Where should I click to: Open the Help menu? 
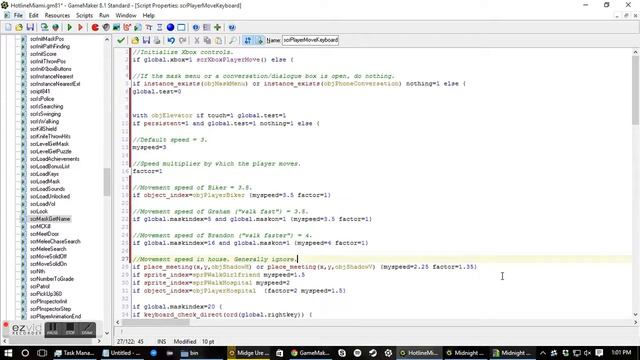[149, 16]
